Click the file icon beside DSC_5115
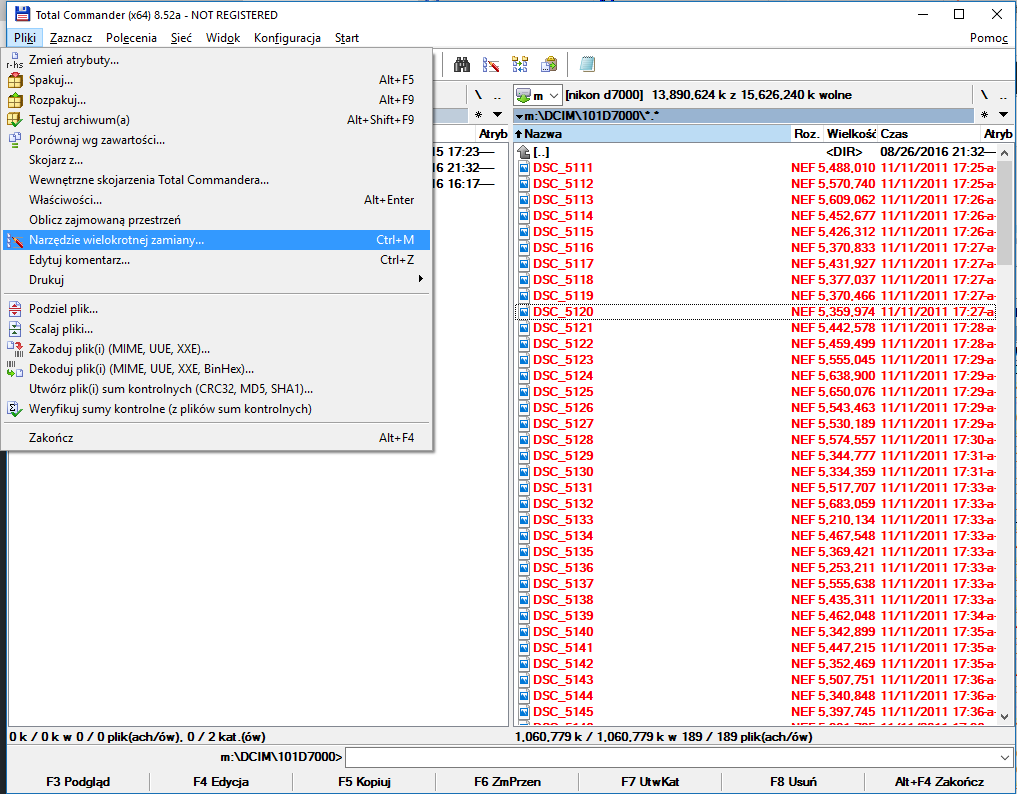The width and height of the screenshot is (1017, 795). coord(524,232)
